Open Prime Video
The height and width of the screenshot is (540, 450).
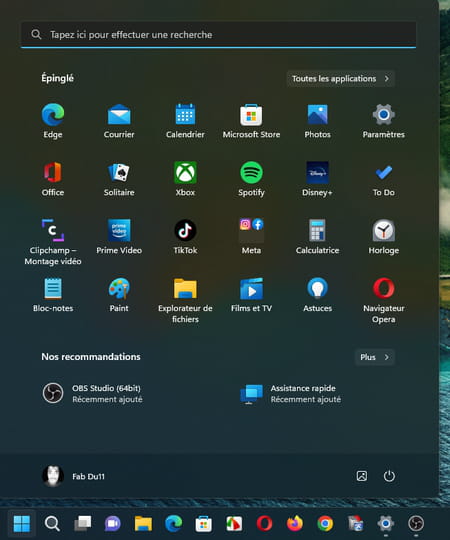(119, 236)
